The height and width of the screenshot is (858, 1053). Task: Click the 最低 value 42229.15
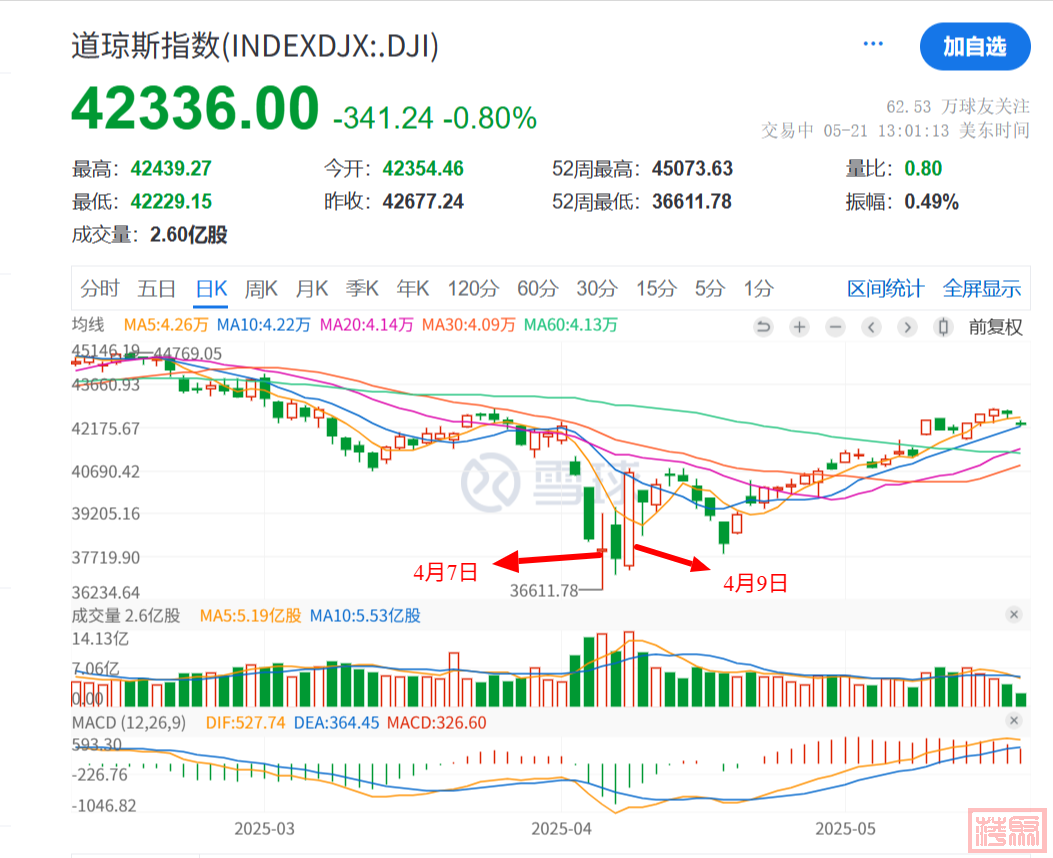tap(171, 201)
